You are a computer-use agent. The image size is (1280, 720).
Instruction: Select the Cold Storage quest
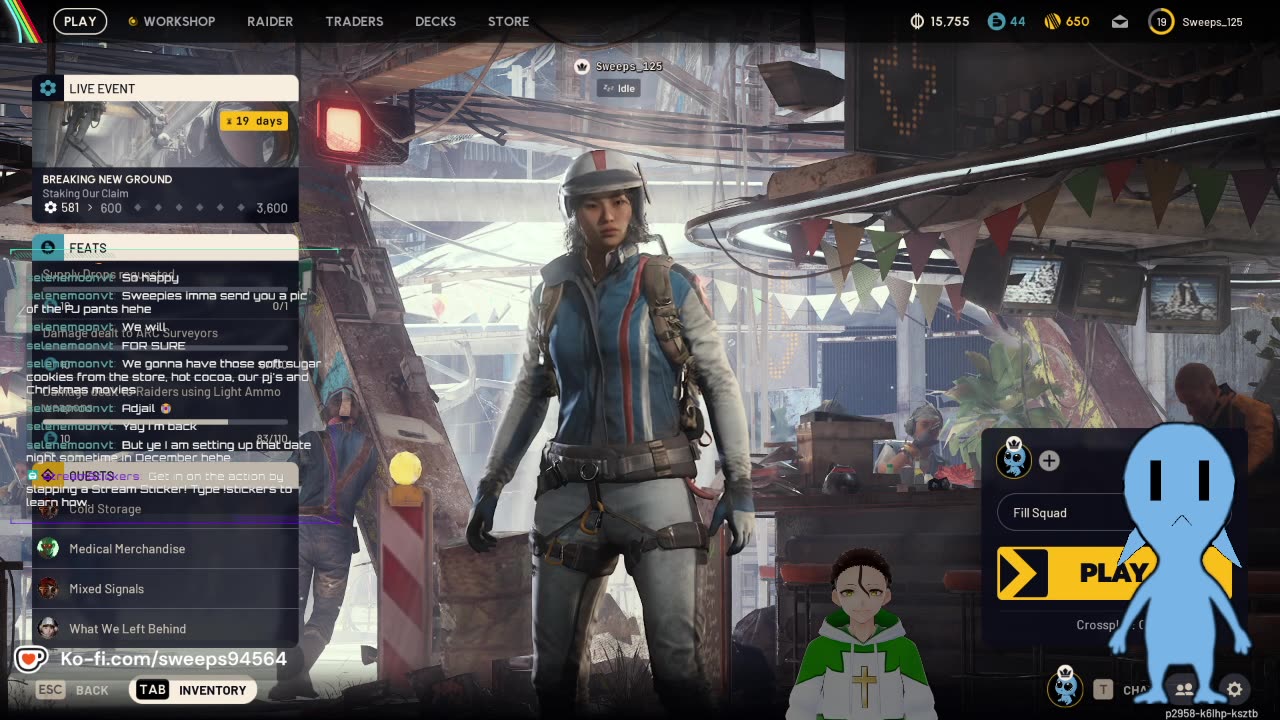[x=165, y=509]
